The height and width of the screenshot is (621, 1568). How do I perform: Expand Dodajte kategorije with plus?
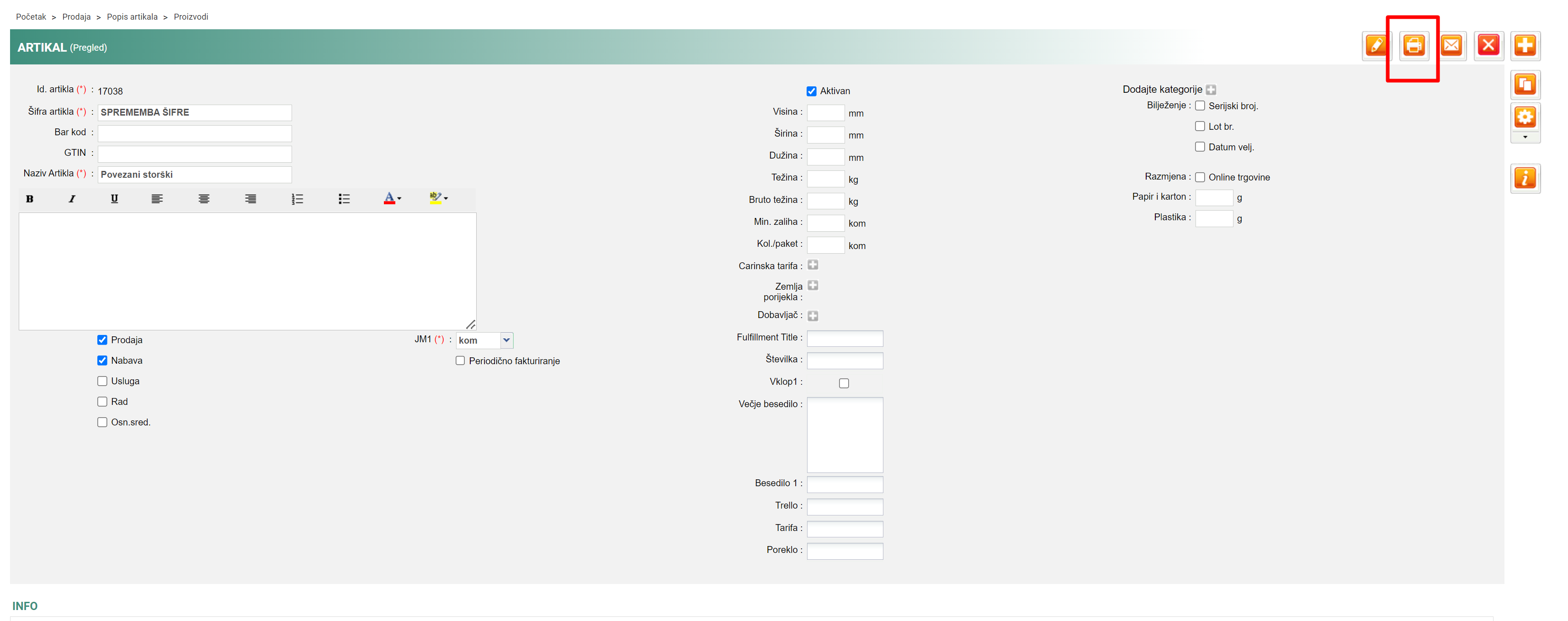pyautogui.click(x=1211, y=90)
